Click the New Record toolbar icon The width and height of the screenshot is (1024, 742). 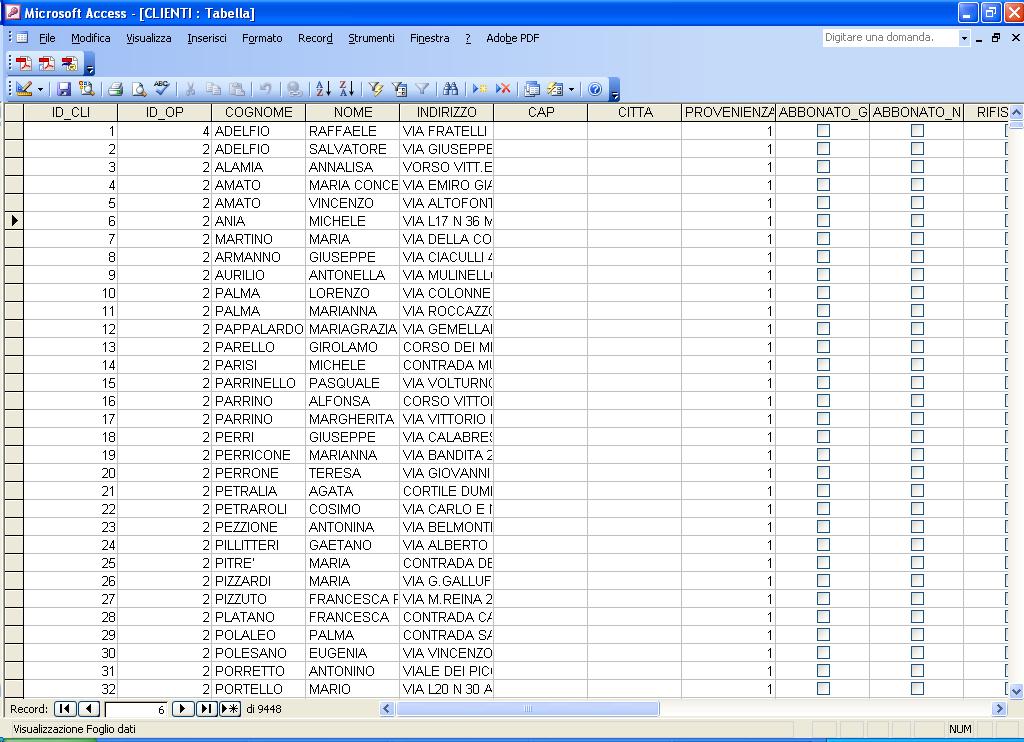click(x=480, y=89)
